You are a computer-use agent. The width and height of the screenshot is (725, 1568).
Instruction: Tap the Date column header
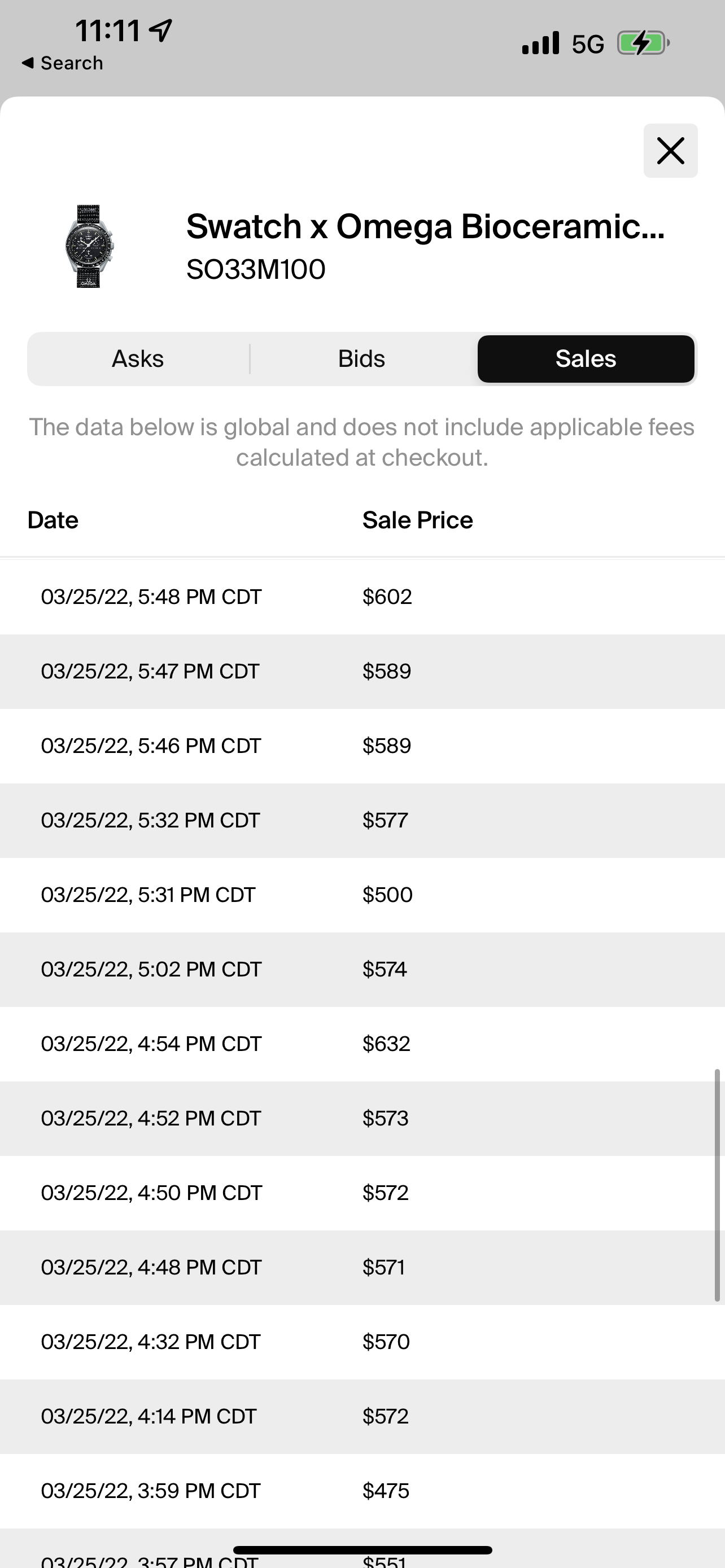(53, 520)
